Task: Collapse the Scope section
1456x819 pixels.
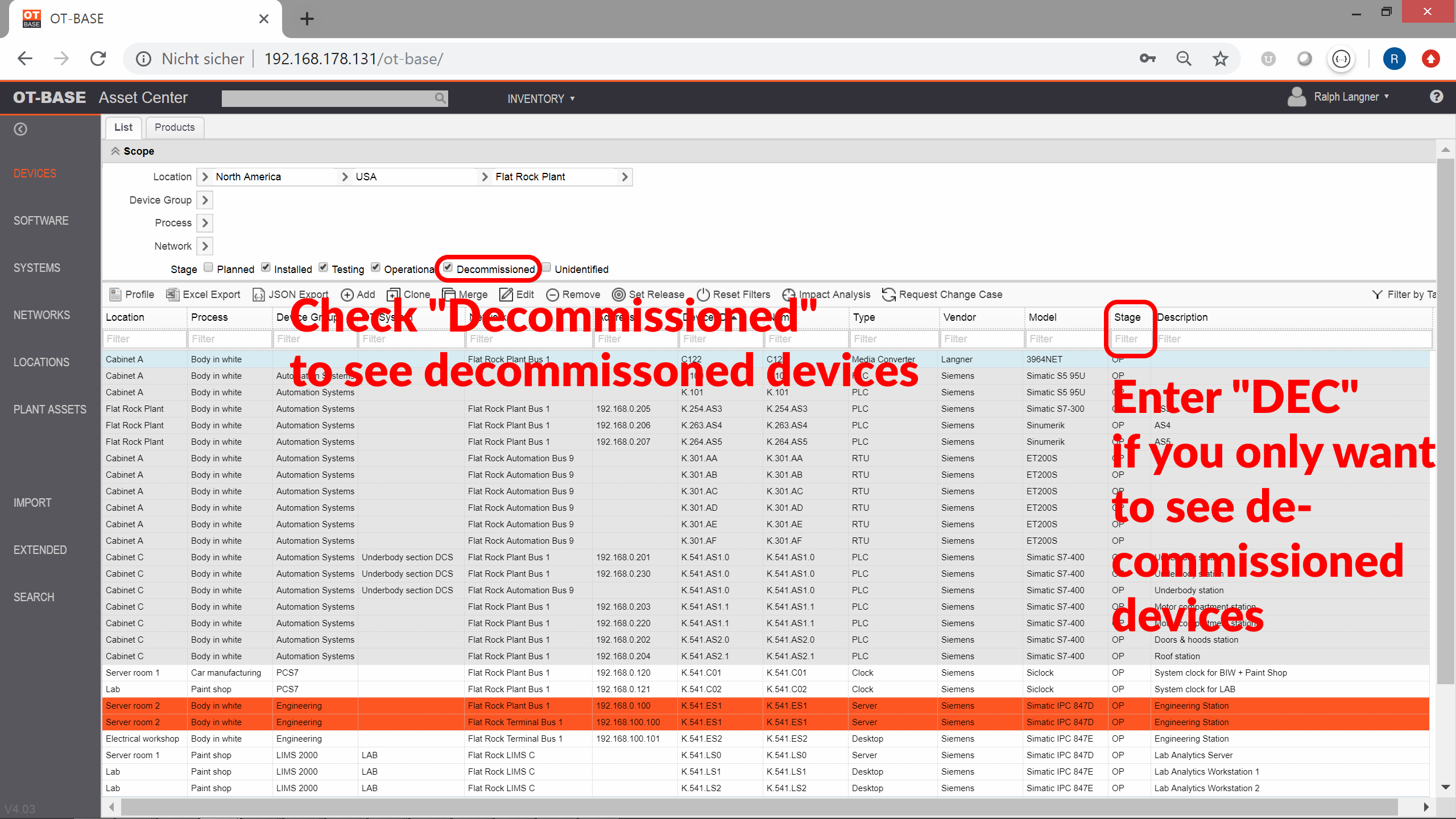Action: (x=115, y=151)
